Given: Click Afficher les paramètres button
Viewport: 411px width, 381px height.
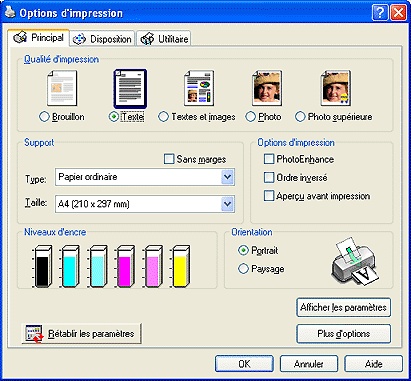Looking at the screenshot, I should (343, 307).
